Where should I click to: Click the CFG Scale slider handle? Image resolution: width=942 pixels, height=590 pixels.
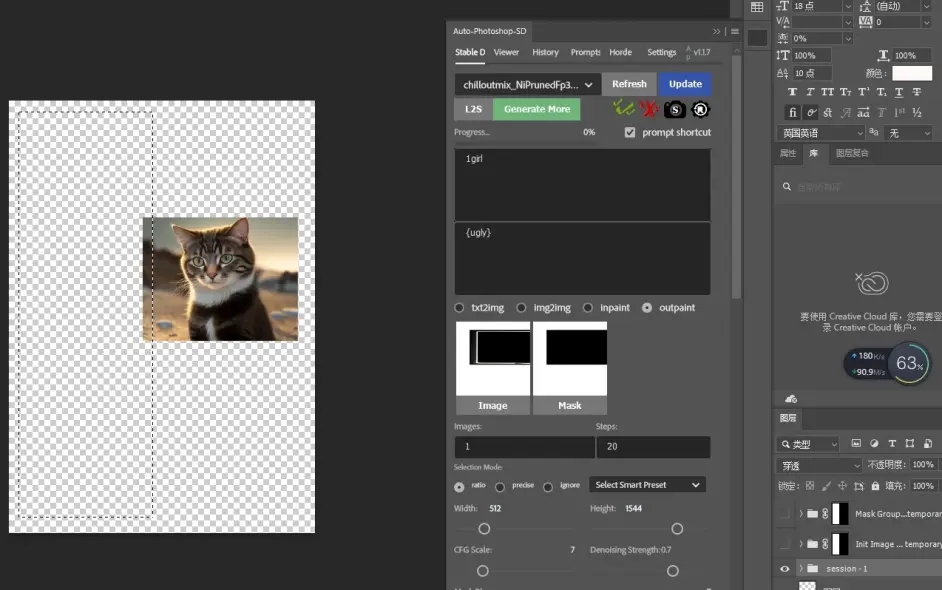[x=483, y=570]
